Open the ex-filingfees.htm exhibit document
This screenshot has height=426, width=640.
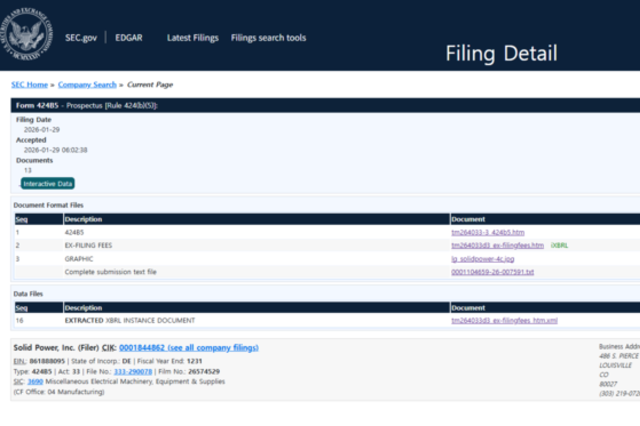pyautogui.click(x=497, y=245)
